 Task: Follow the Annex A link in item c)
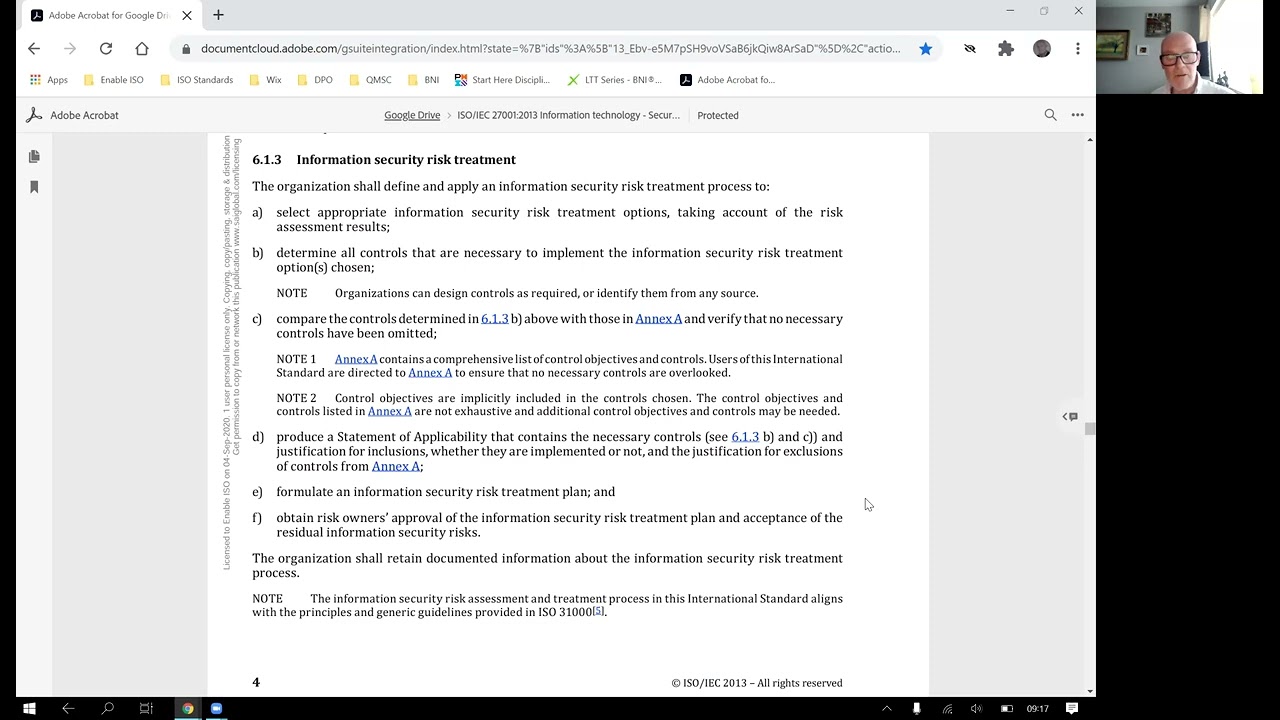658,319
